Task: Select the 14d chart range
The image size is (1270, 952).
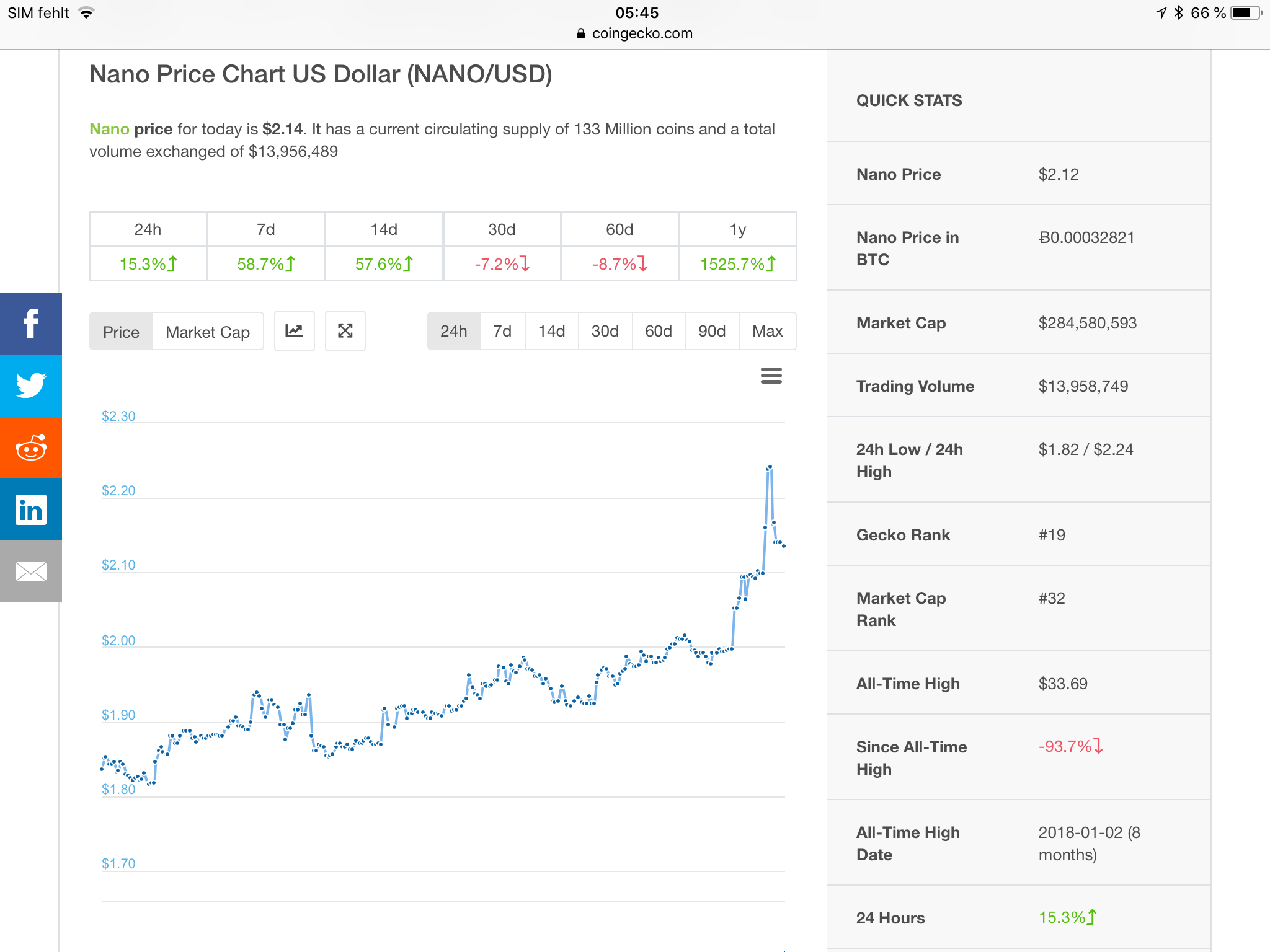Action: [551, 331]
